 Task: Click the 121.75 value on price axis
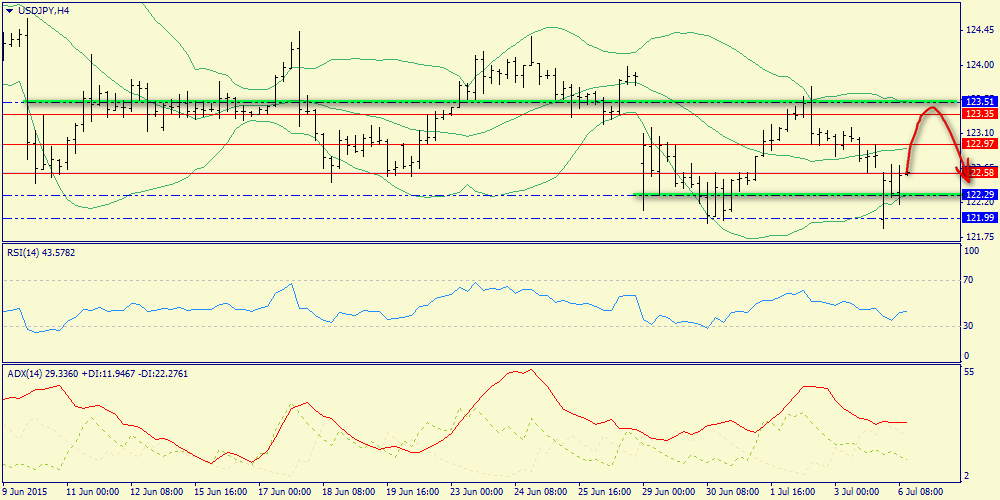(x=977, y=237)
